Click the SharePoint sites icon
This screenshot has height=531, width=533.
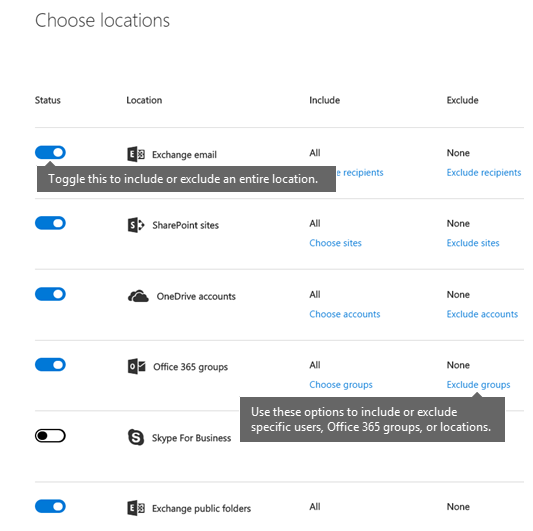click(x=136, y=225)
